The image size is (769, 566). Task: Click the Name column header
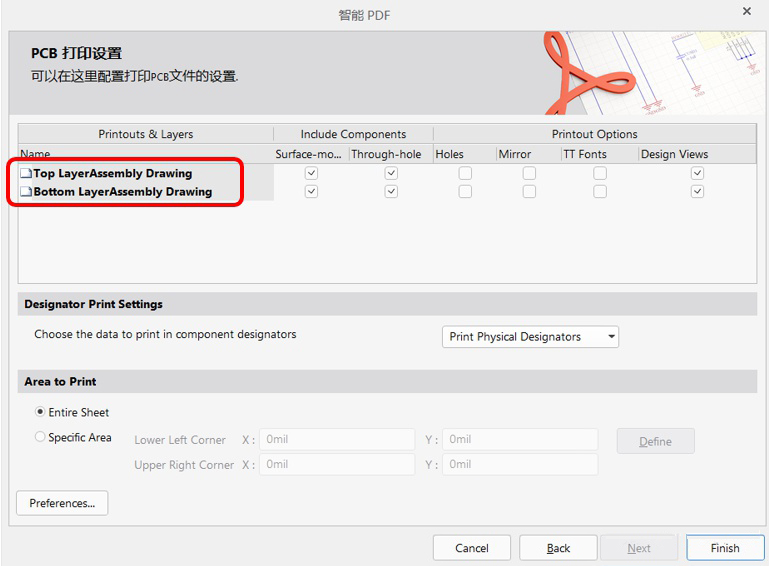tap(146, 154)
